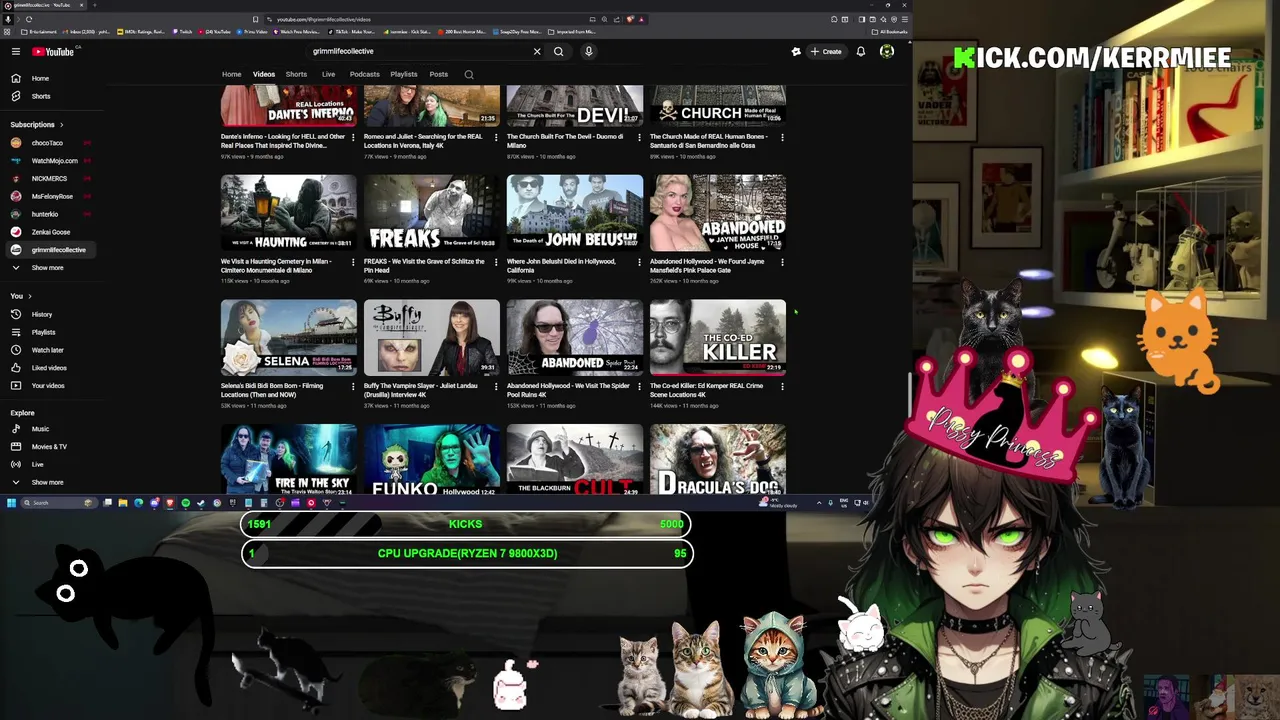Expand the You section chevron
1280x720 pixels.
pyautogui.click(x=30, y=296)
